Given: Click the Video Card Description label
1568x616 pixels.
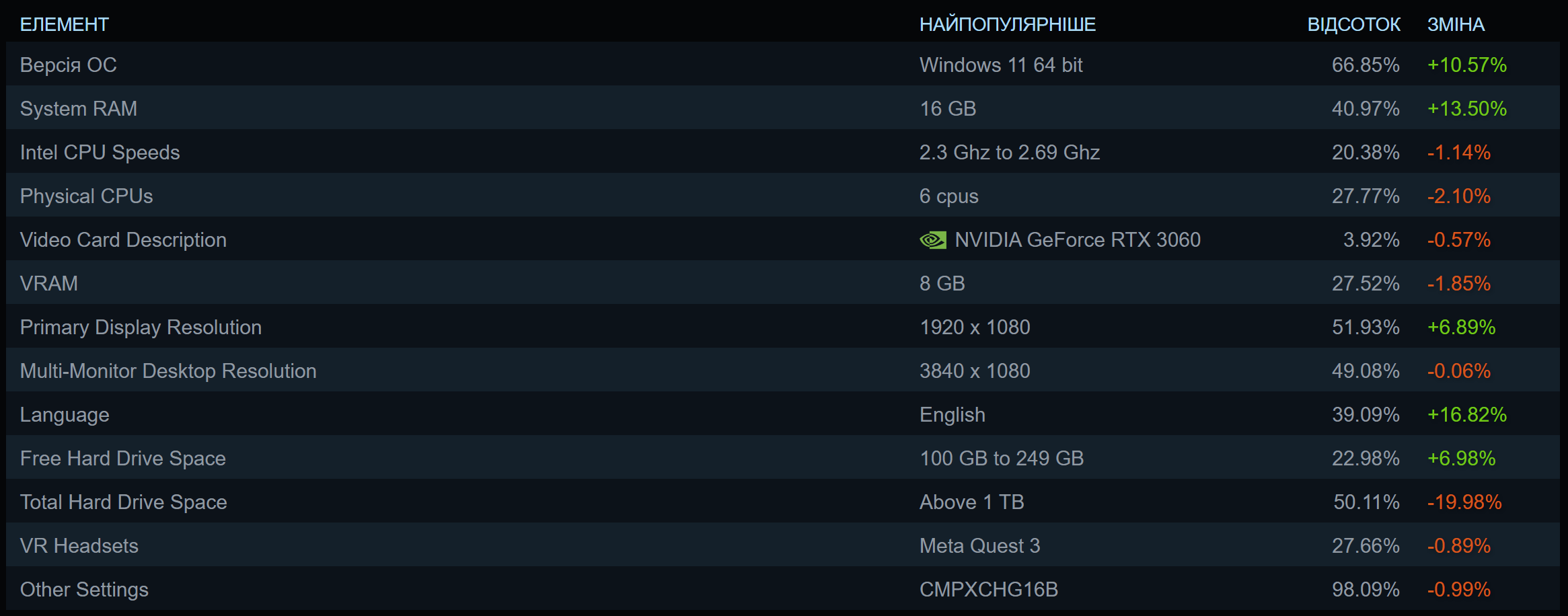Looking at the screenshot, I should tap(123, 240).
